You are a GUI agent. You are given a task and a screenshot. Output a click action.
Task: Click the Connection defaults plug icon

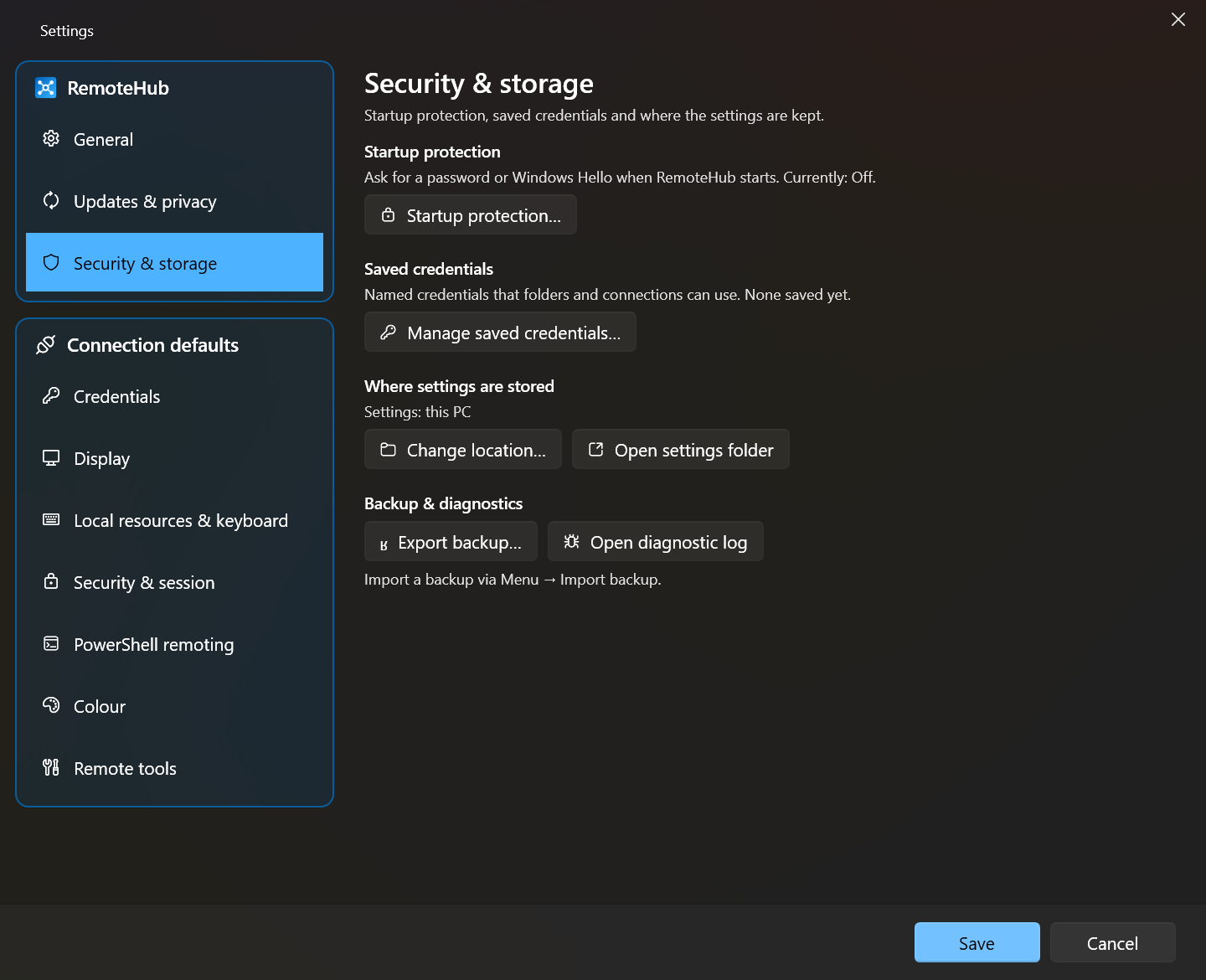click(45, 345)
